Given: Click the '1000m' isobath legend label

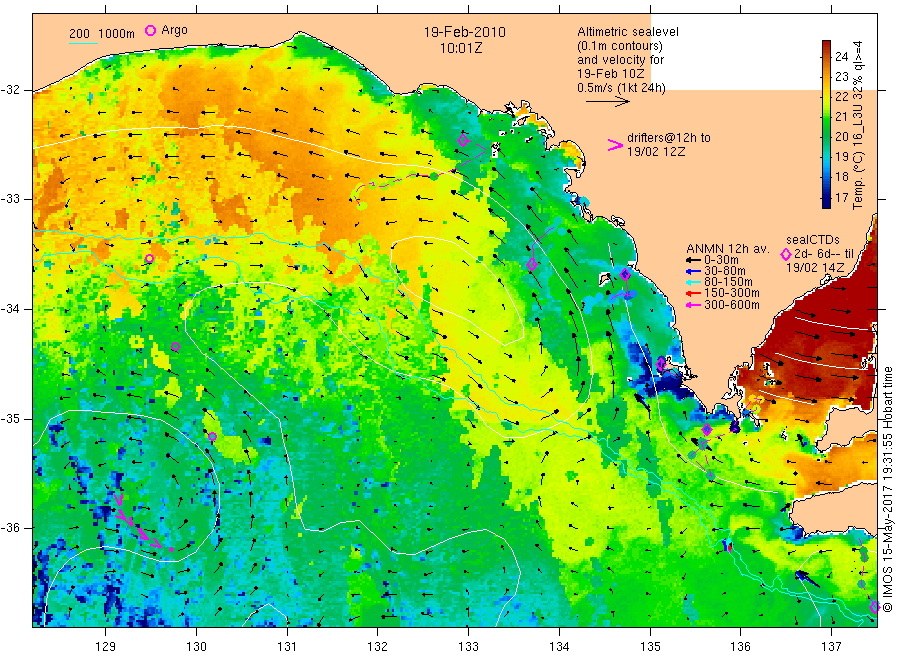Looking at the screenshot, I should coord(117,34).
